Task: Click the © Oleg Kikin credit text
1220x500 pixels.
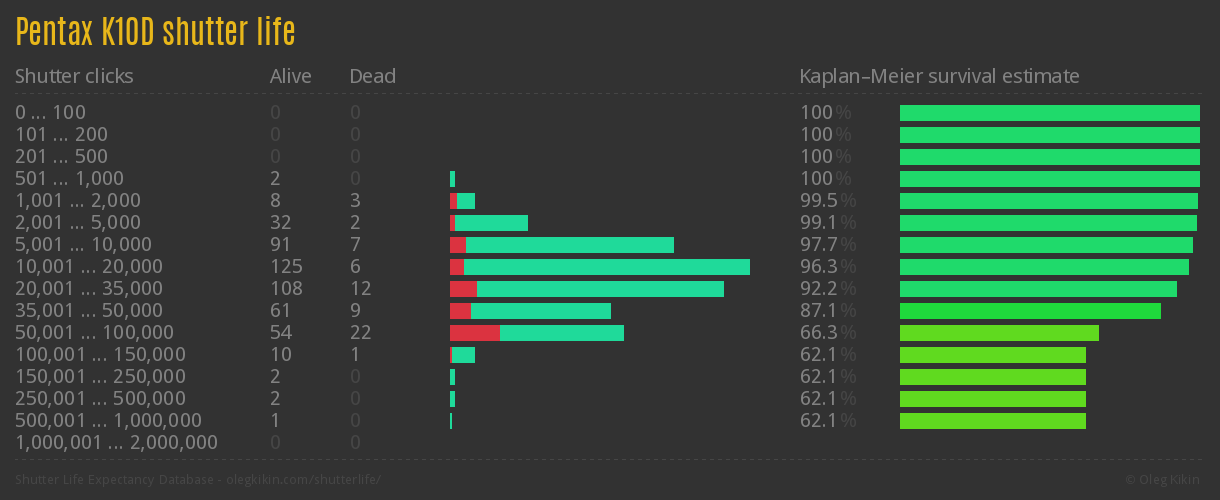Action: coord(1164,480)
